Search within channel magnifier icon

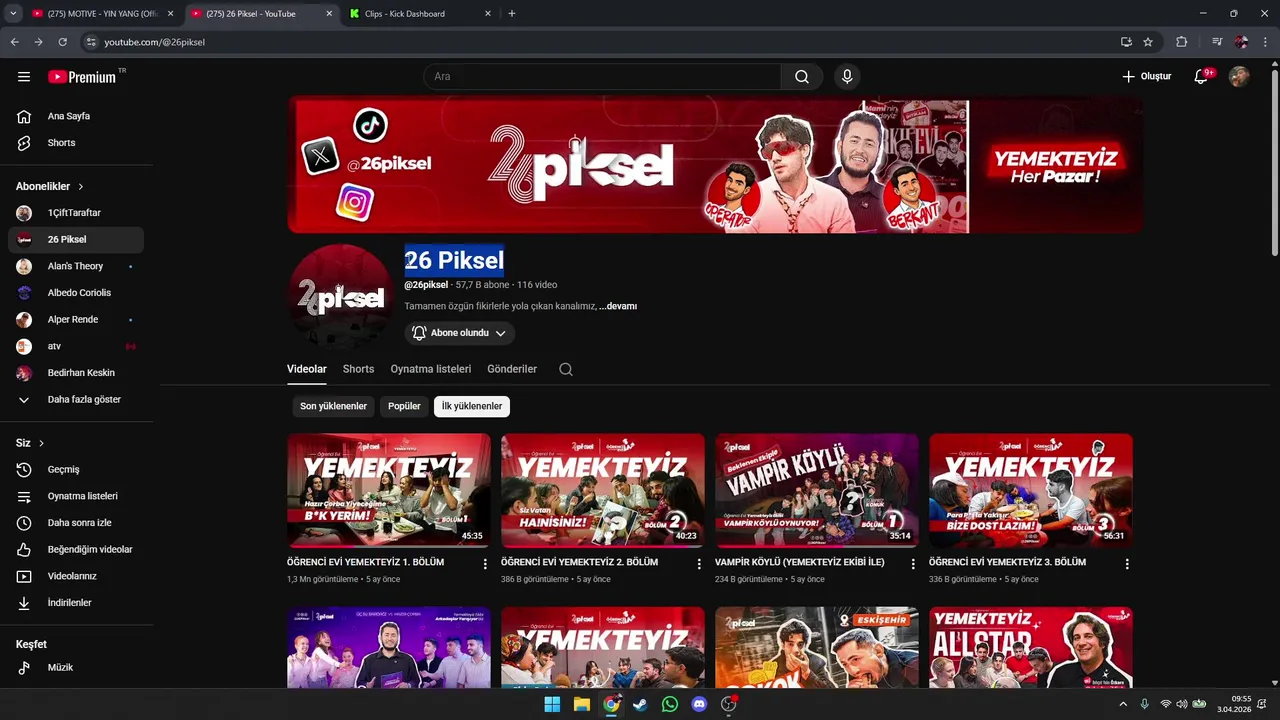point(566,369)
